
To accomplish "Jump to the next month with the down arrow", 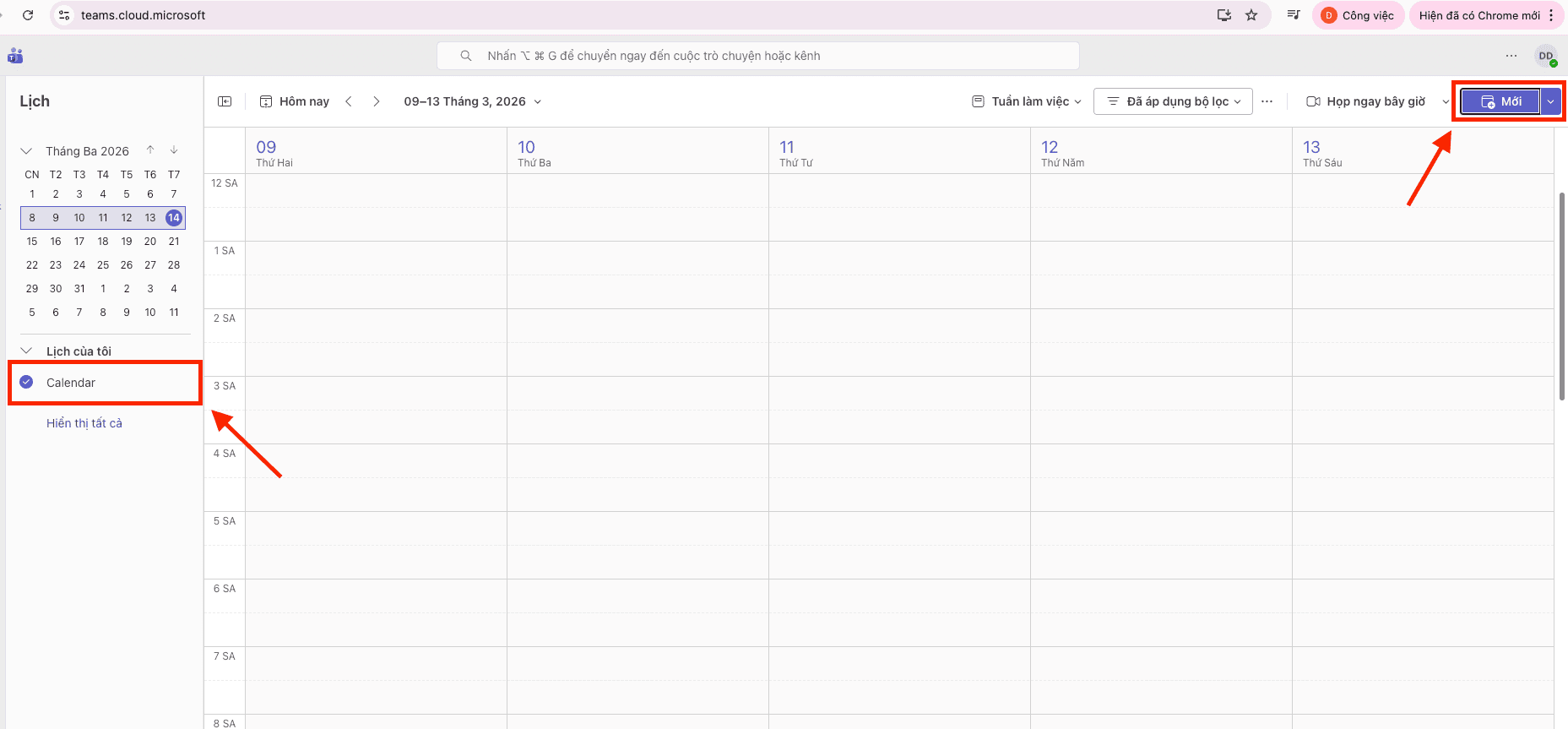I will click(x=174, y=150).
